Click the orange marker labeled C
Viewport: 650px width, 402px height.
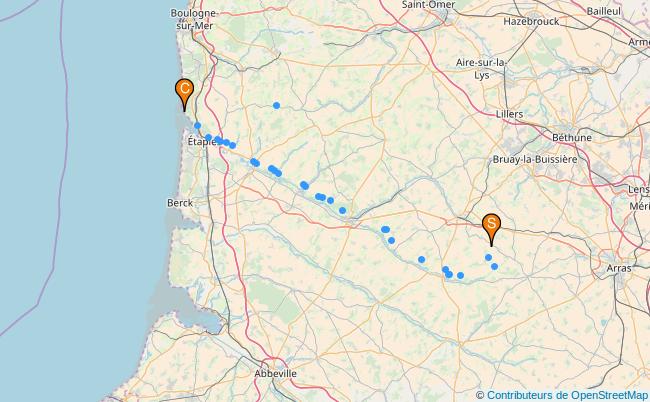click(184, 94)
